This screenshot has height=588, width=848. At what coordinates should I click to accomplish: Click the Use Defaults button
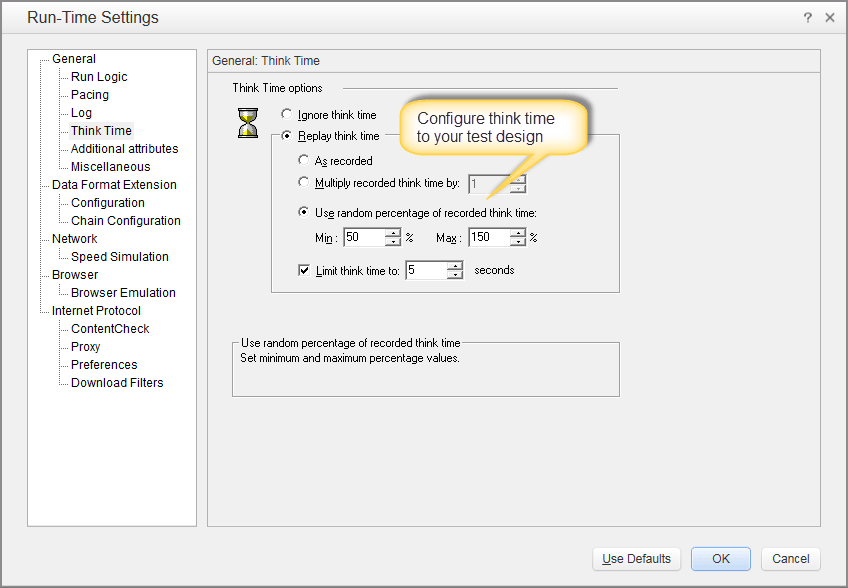click(636, 559)
